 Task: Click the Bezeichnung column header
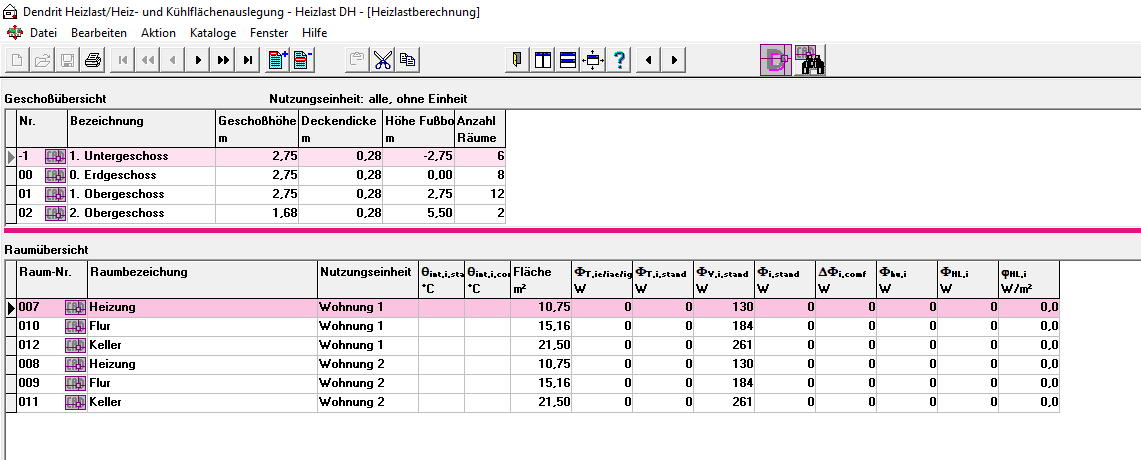[142, 128]
